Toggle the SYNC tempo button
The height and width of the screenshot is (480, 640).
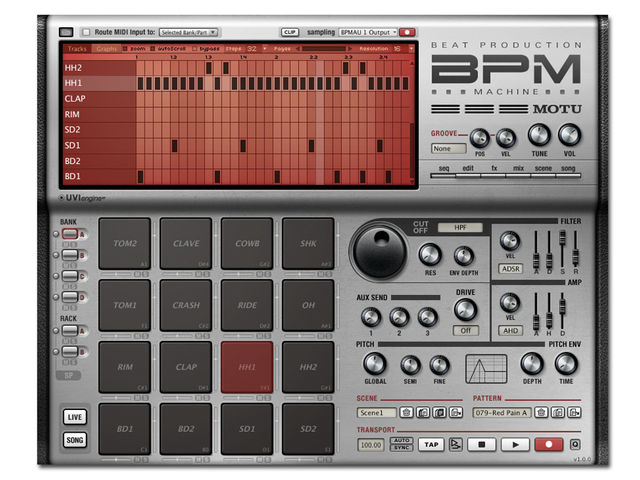point(402,448)
